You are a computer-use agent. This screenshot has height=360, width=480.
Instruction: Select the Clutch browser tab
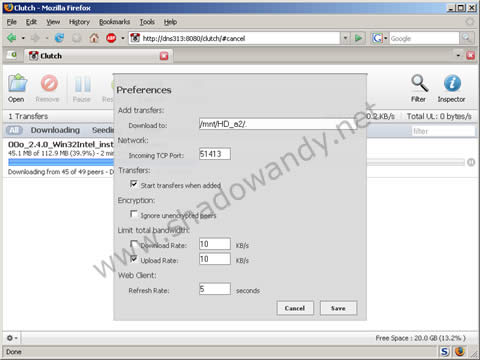pyautogui.click(x=98, y=56)
